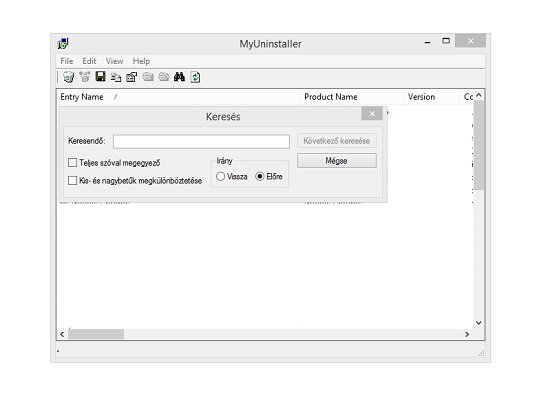Click the vertical scrollbar down arrow

pos(479,323)
